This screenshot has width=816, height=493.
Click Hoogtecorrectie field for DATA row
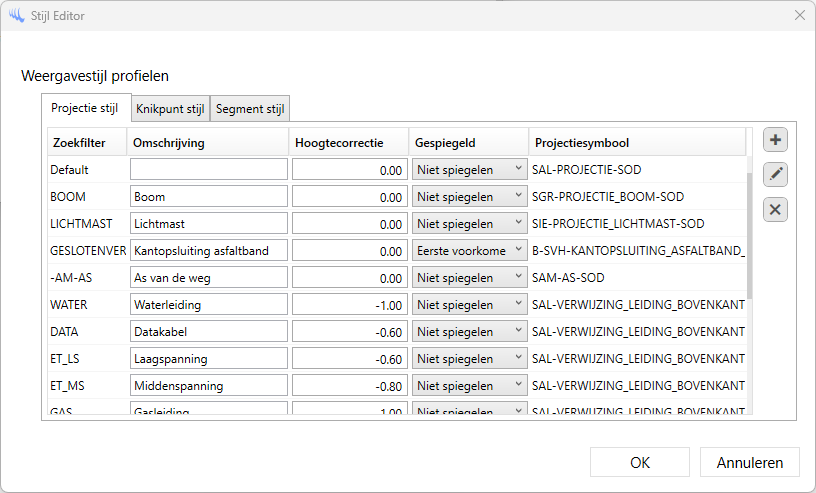pyautogui.click(x=349, y=332)
